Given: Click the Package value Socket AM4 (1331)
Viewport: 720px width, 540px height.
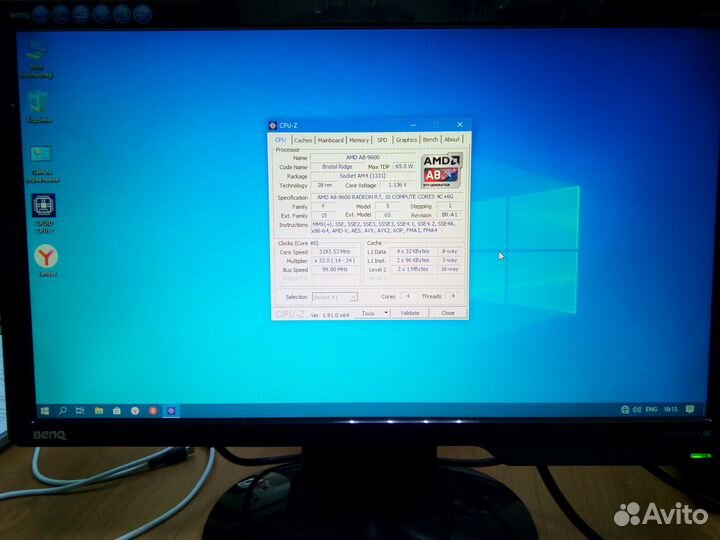Looking at the screenshot, I should [363, 176].
